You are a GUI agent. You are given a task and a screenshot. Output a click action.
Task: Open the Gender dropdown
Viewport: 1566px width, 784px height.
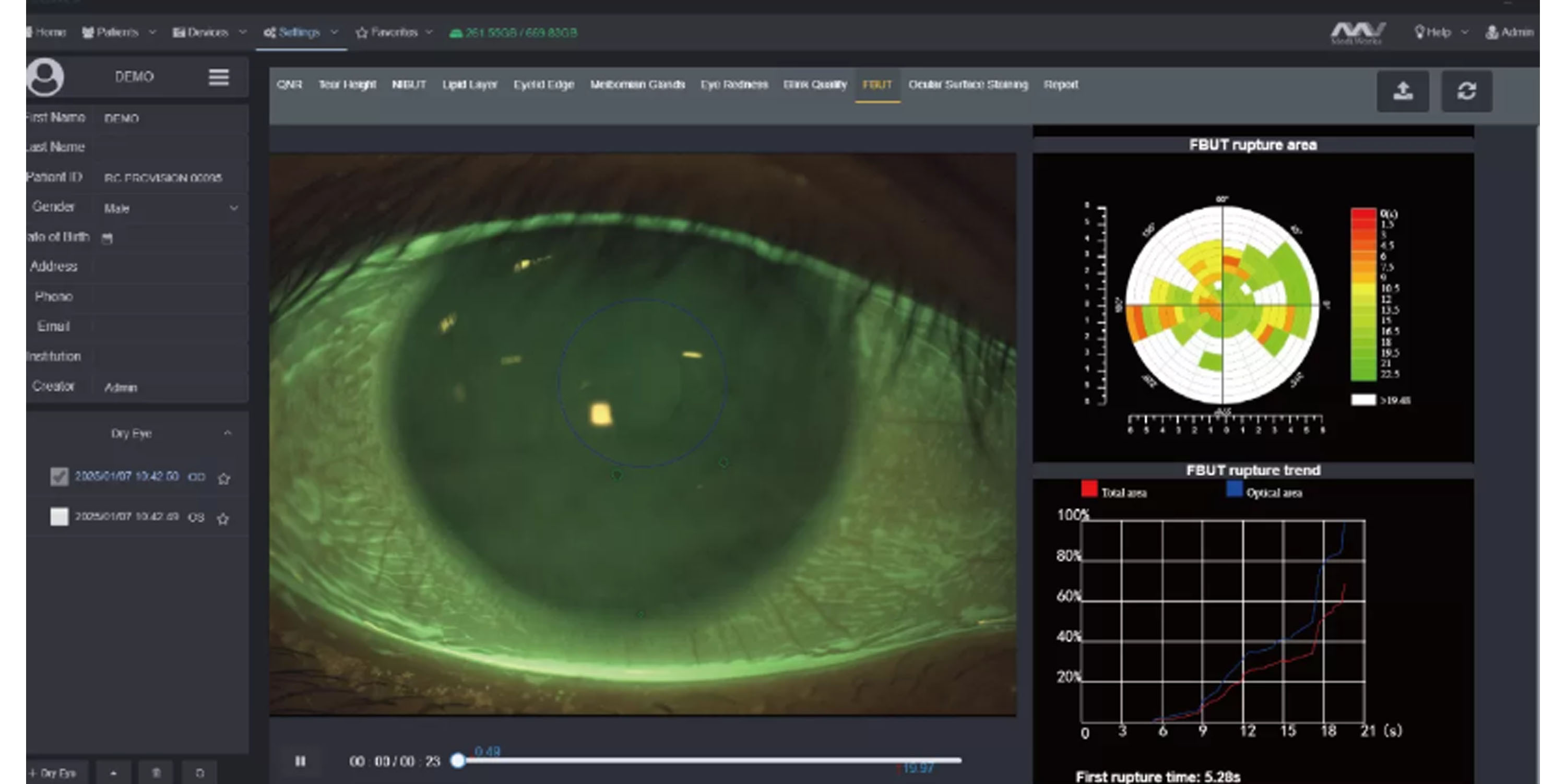tap(170, 208)
